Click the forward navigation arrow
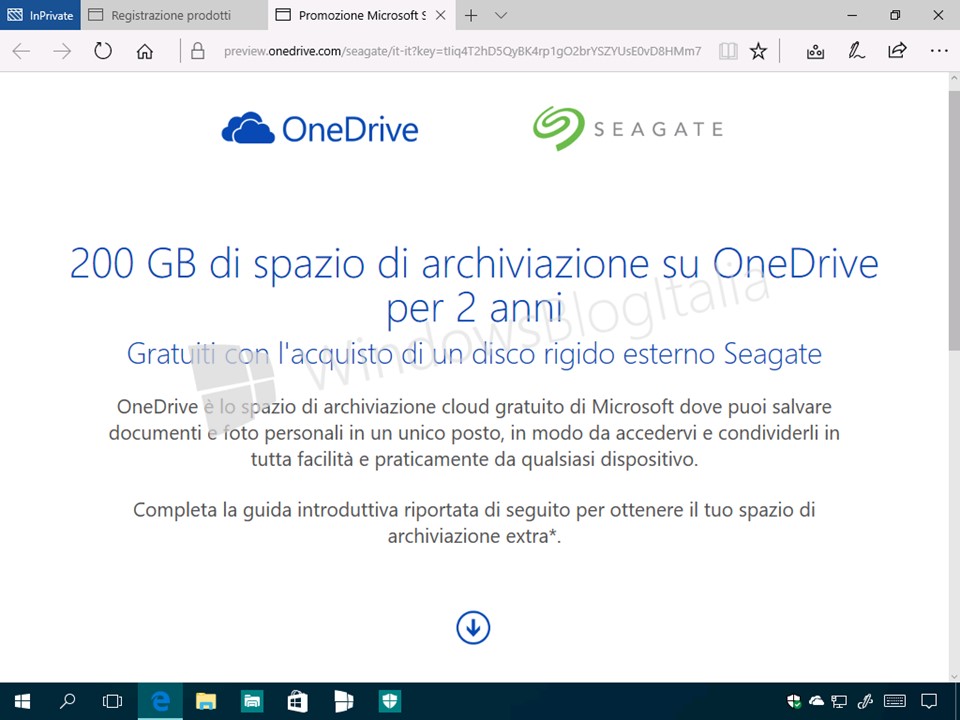The width and height of the screenshot is (960, 720). point(62,51)
